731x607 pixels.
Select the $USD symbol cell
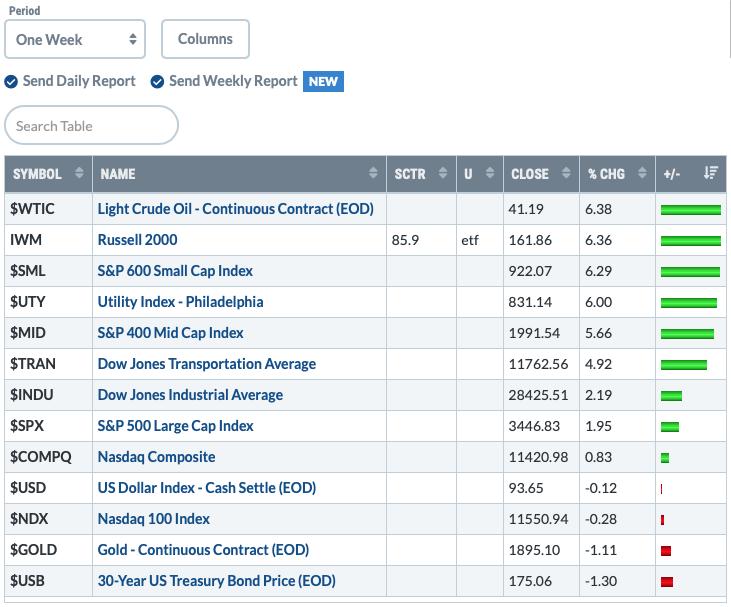(48, 488)
